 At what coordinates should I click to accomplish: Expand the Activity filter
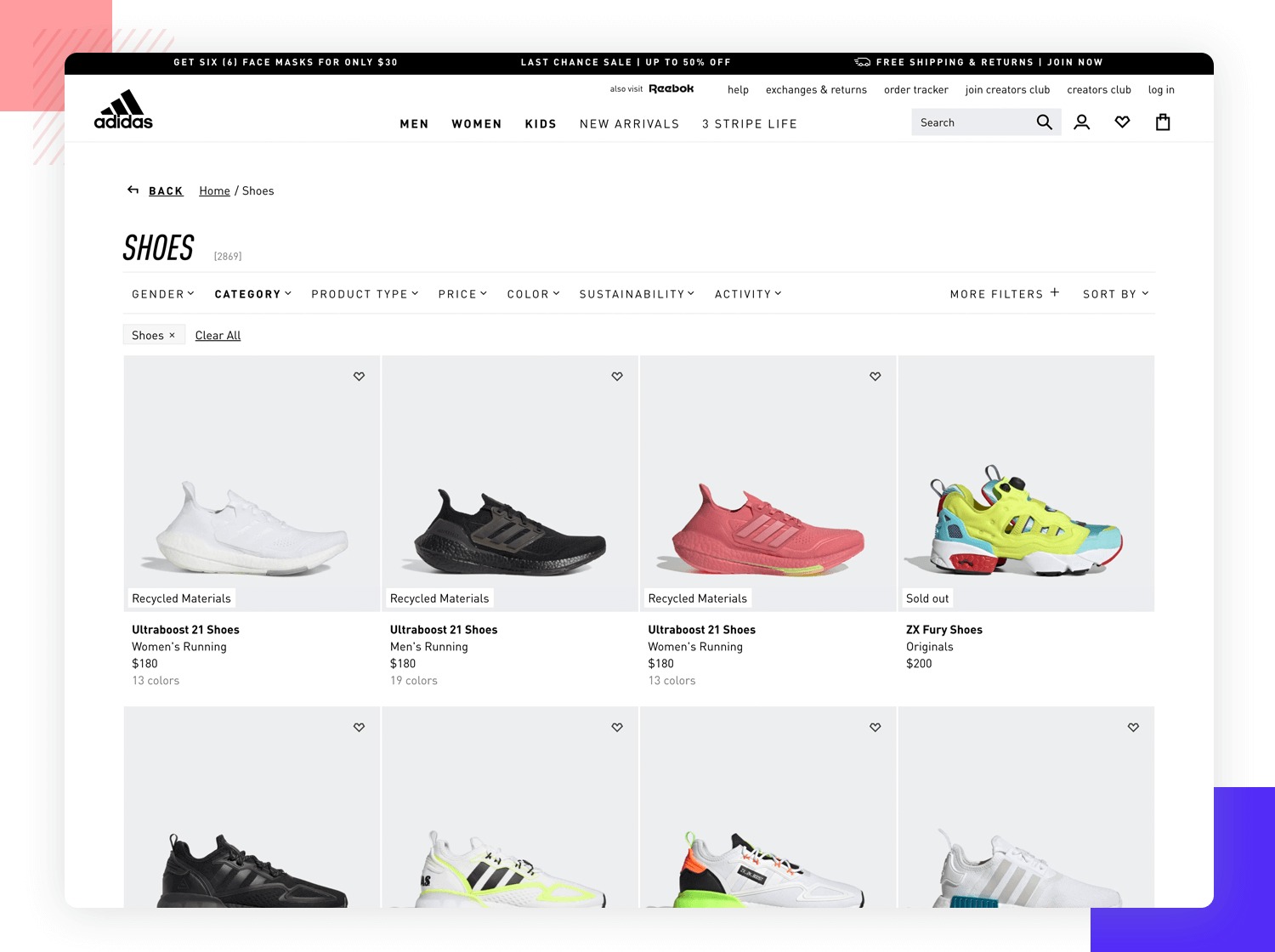748,294
